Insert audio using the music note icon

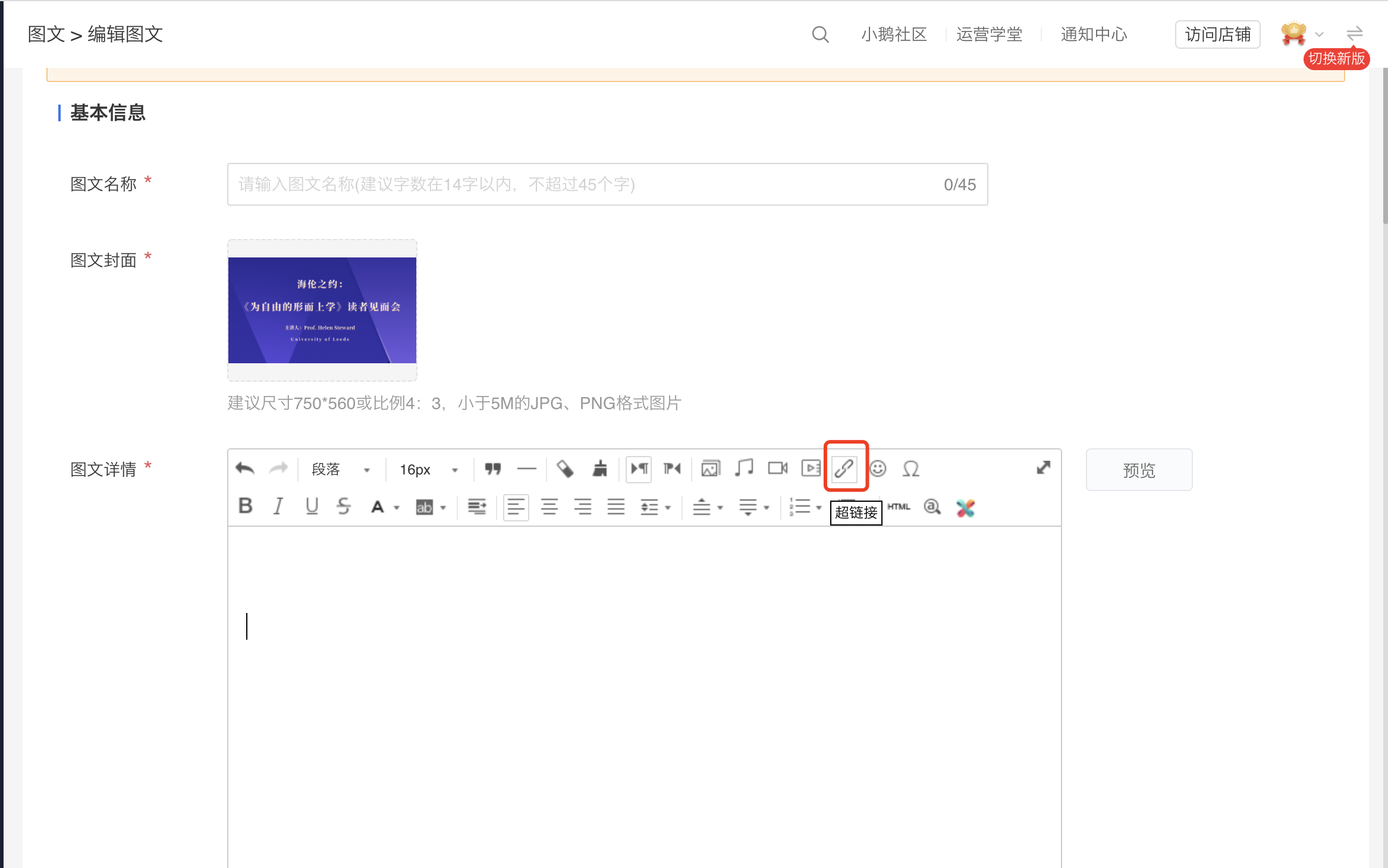(743, 468)
